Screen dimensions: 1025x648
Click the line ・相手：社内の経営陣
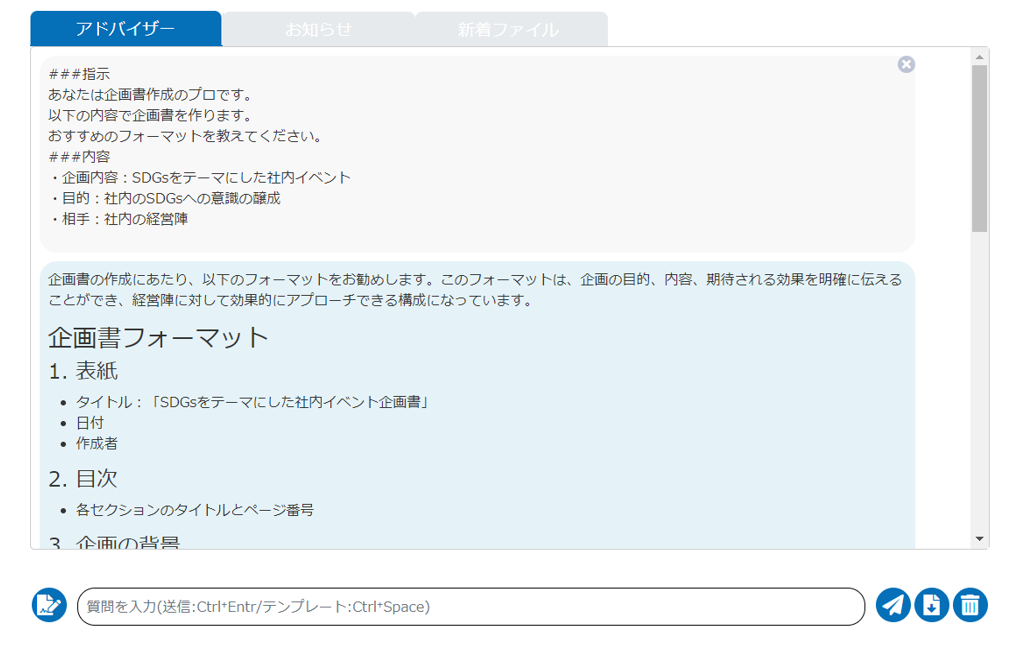tap(118, 219)
